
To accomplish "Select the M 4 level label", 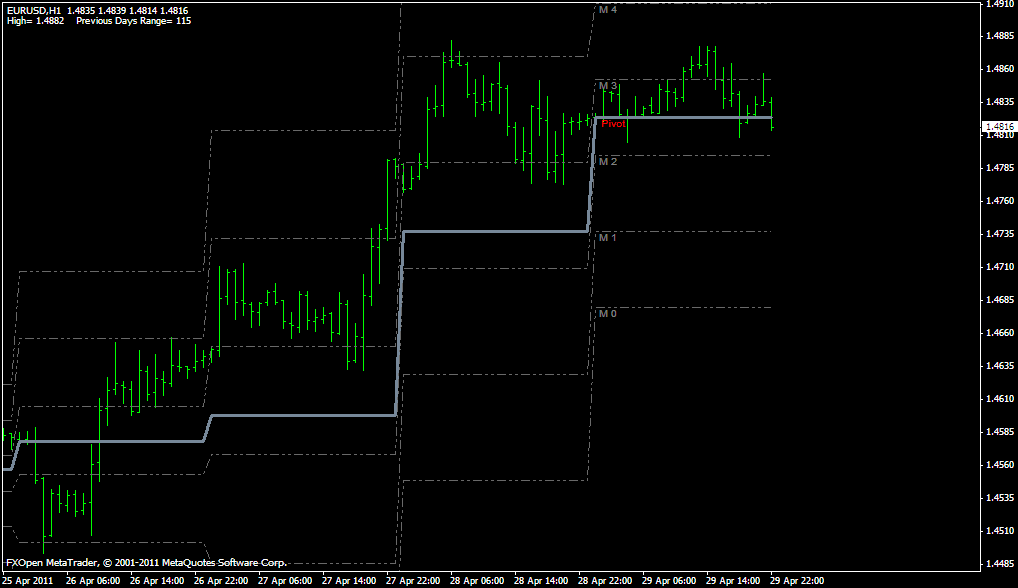I will tap(608, 10).
